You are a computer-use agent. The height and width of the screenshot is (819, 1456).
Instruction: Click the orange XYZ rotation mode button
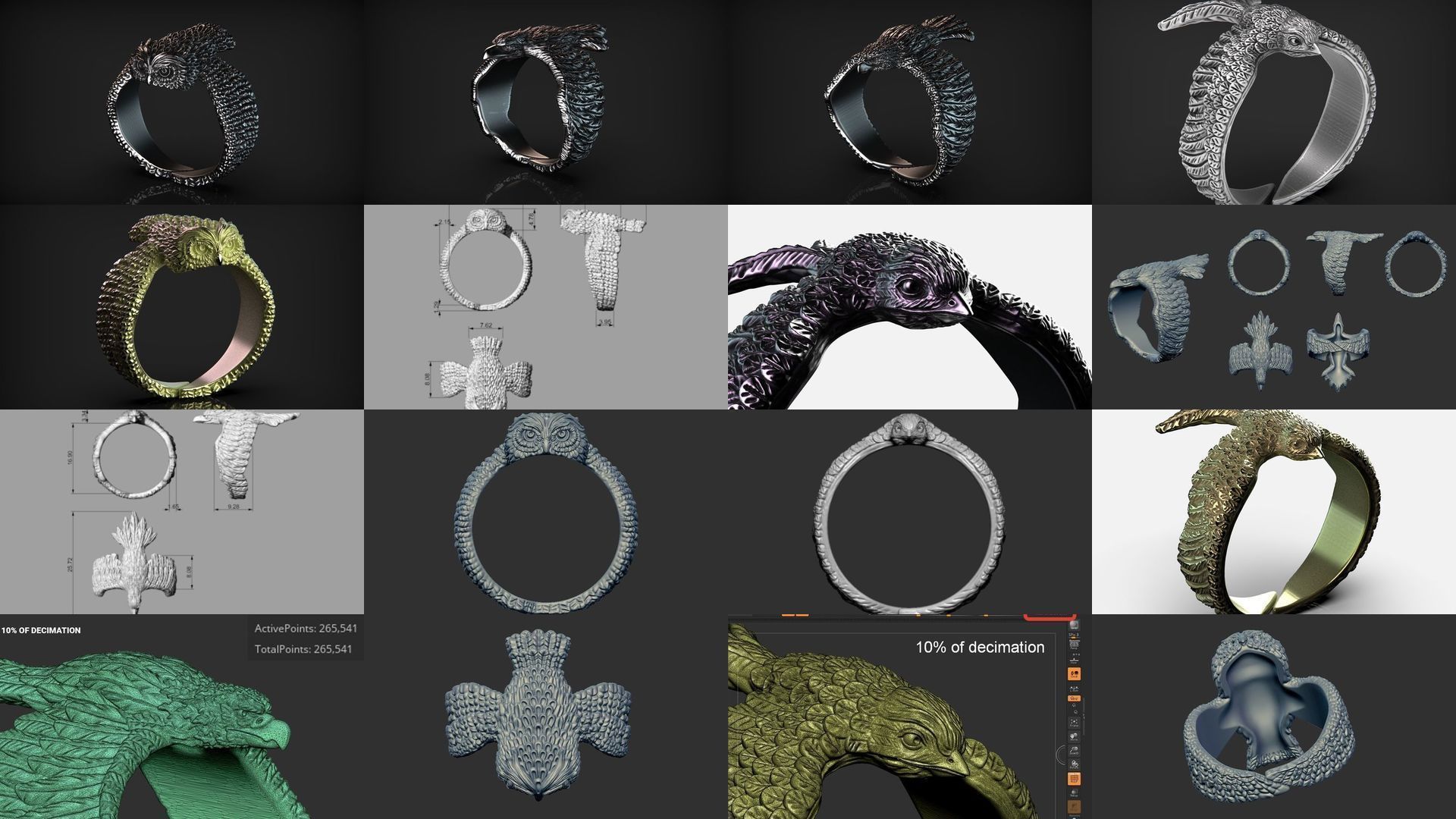click(1074, 698)
